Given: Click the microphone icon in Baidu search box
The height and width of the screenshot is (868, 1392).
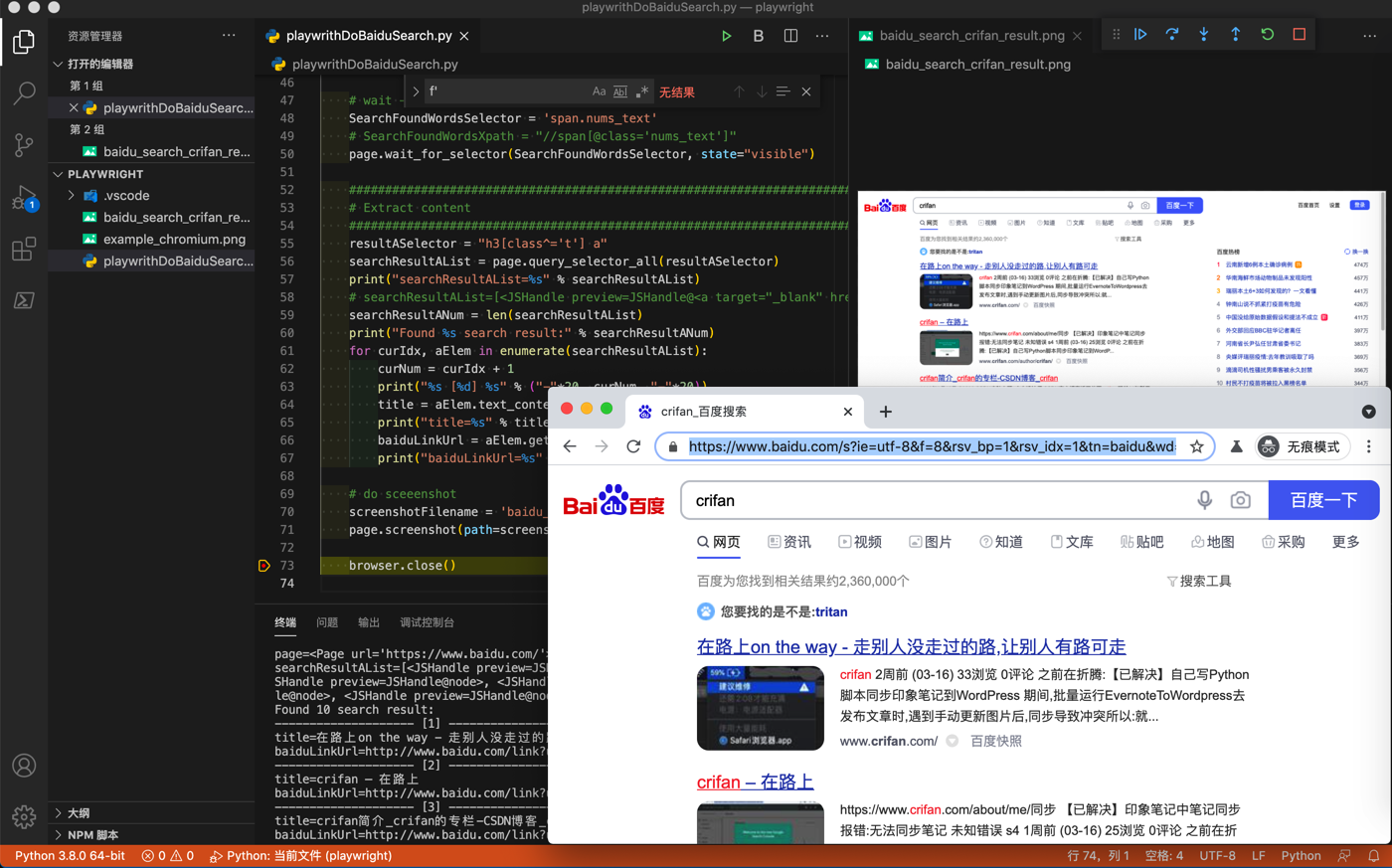Looking at the screenshot, I should point(1205,500).
